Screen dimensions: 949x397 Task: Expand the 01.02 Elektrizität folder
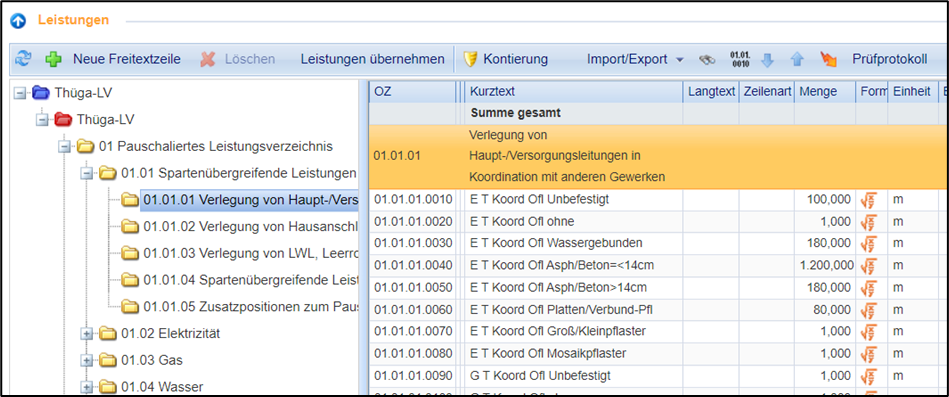(x=87, y=333)
